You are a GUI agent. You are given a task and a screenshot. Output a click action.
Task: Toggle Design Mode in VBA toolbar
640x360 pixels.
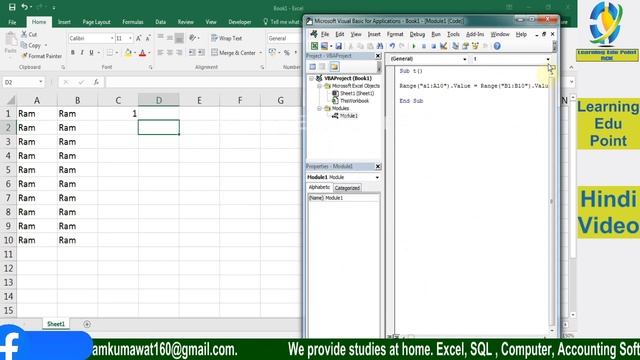pyautogui.click(x=444, y=46)
